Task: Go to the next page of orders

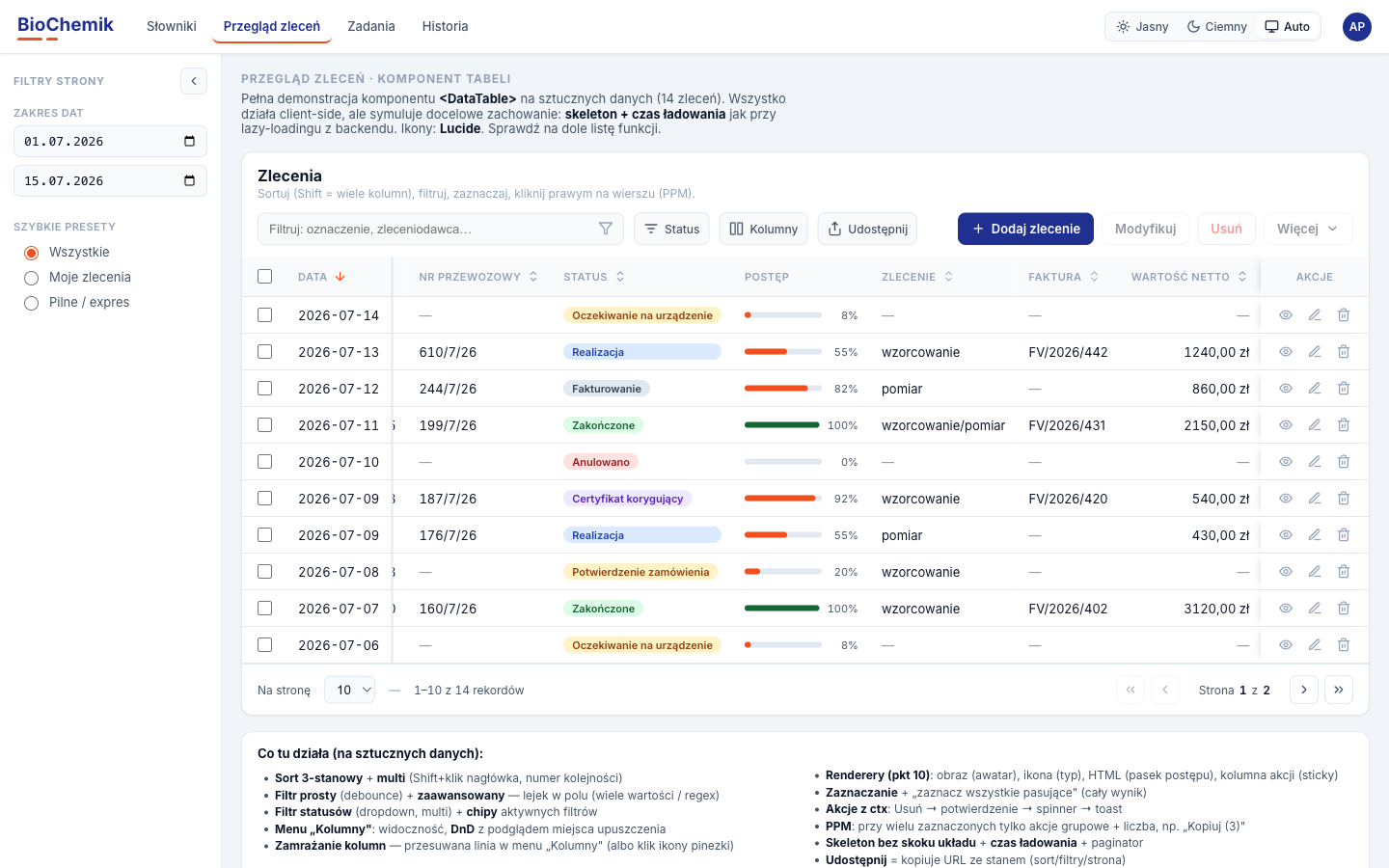Action: (1304, 690)
